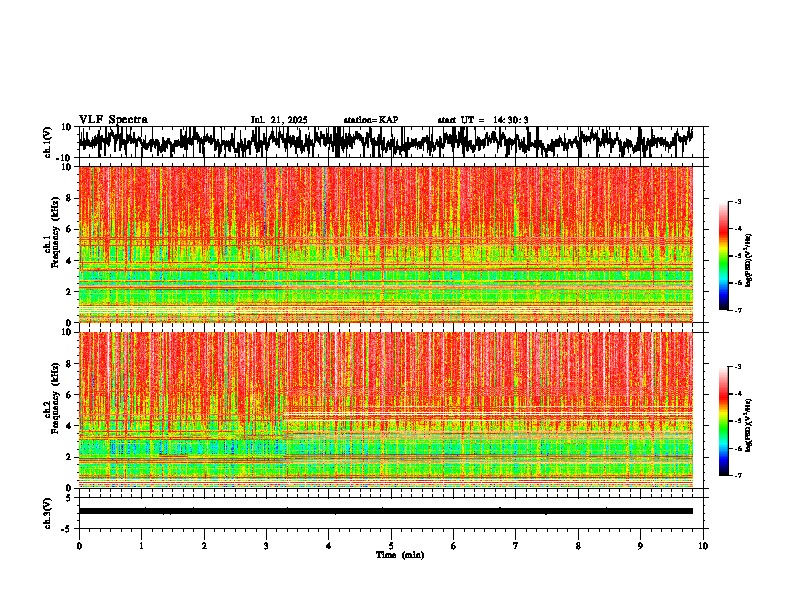
Task: Select the "start UT = 14:30: 3" text
Action: coord(483,120)
